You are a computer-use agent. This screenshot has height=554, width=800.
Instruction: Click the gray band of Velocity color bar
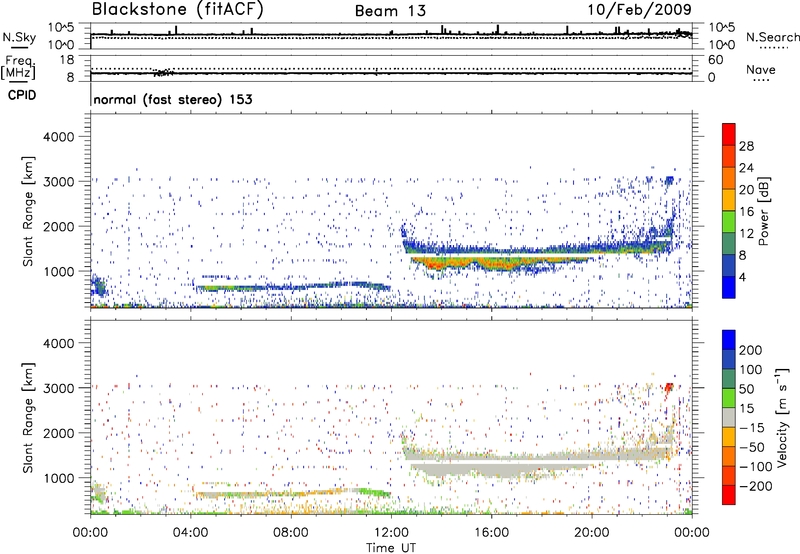tap(729, 417)
